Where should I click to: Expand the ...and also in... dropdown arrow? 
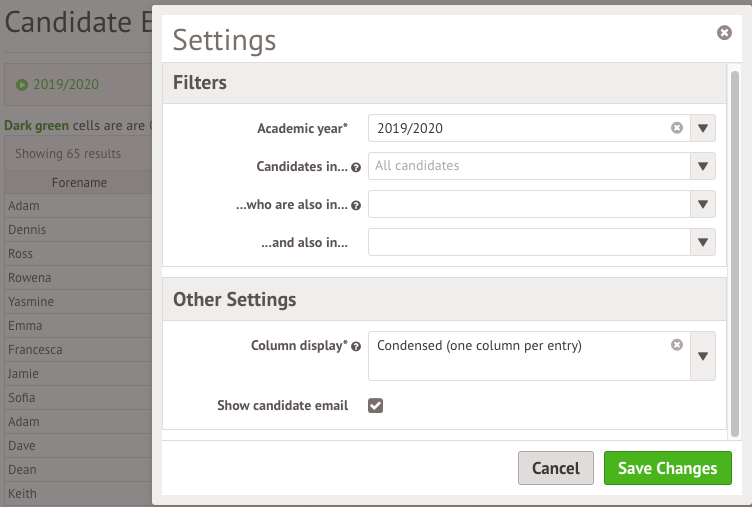[x=703, y=242]
